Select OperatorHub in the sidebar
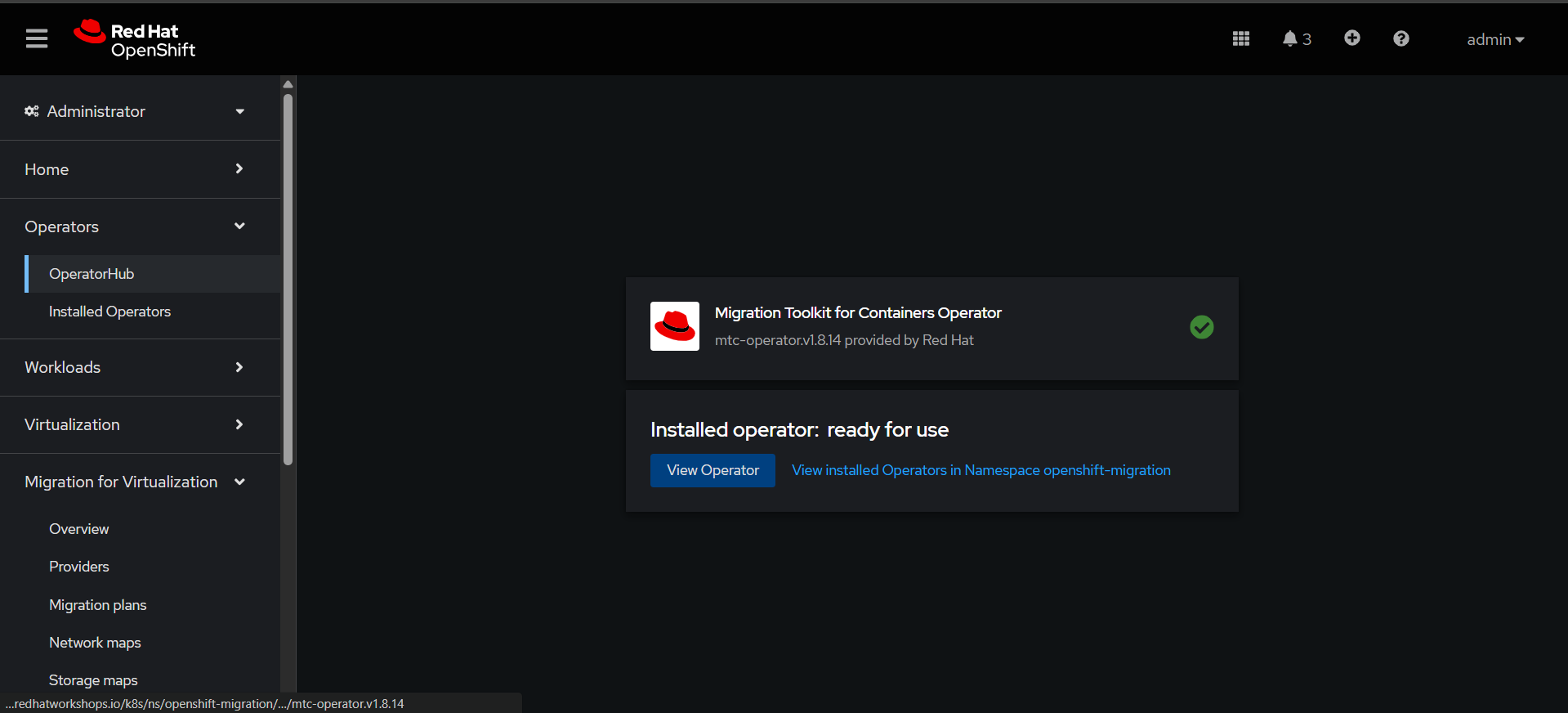This screenshot has width=1568, height=713. point(92,274)
